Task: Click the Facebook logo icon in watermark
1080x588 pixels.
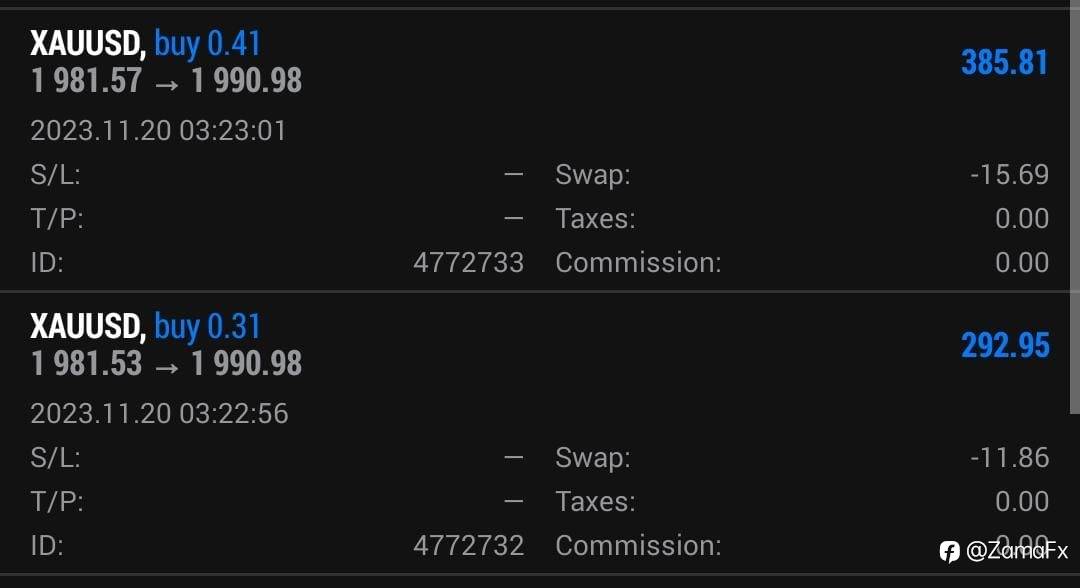Action: [x=949, y=552]
